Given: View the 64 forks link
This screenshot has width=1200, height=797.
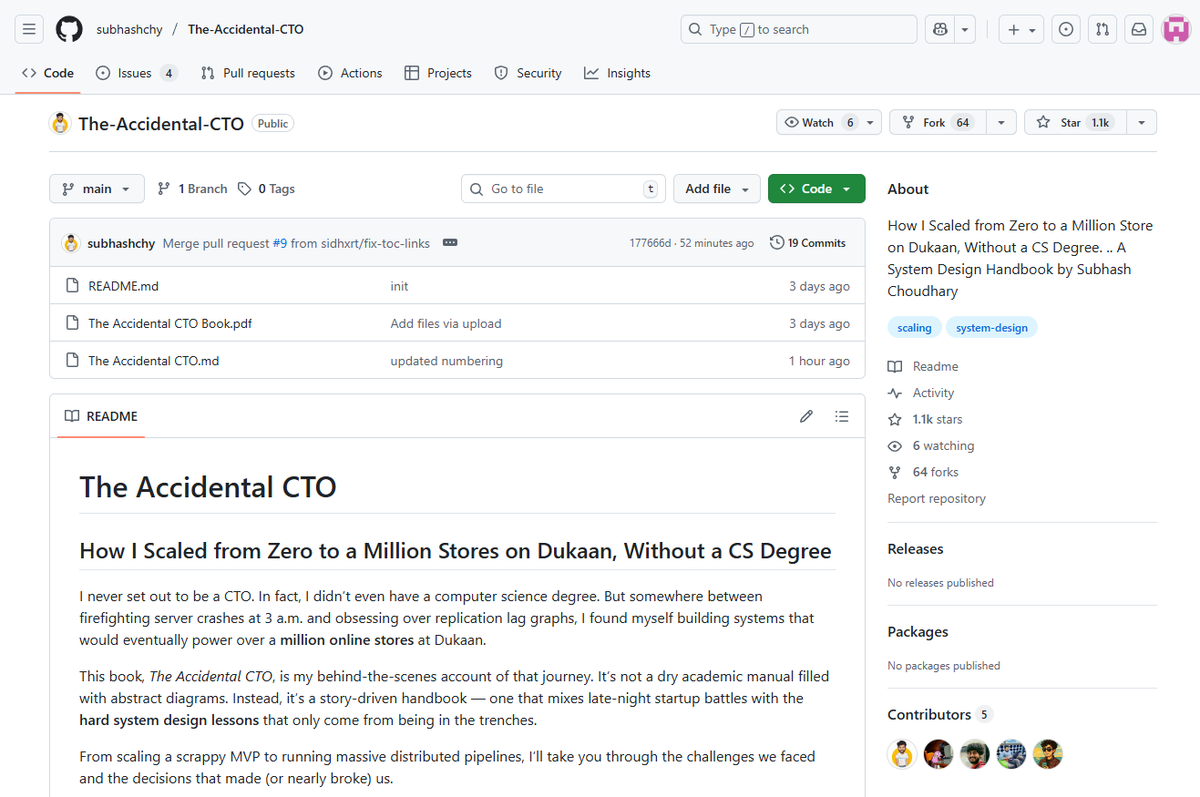Looking at the screenshot, I should (x=923, y=472).
